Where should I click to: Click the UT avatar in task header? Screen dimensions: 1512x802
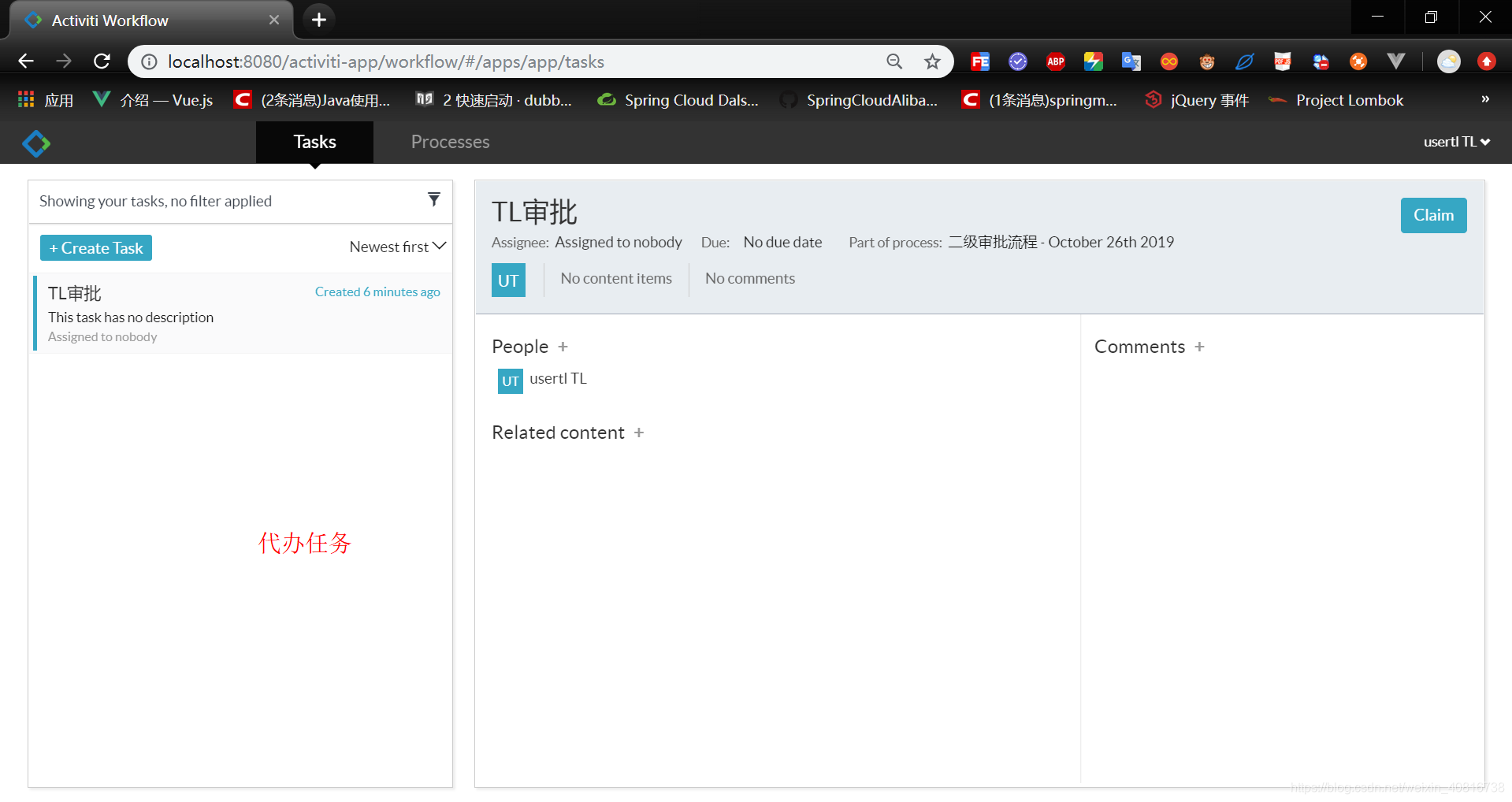pos(508,280)
